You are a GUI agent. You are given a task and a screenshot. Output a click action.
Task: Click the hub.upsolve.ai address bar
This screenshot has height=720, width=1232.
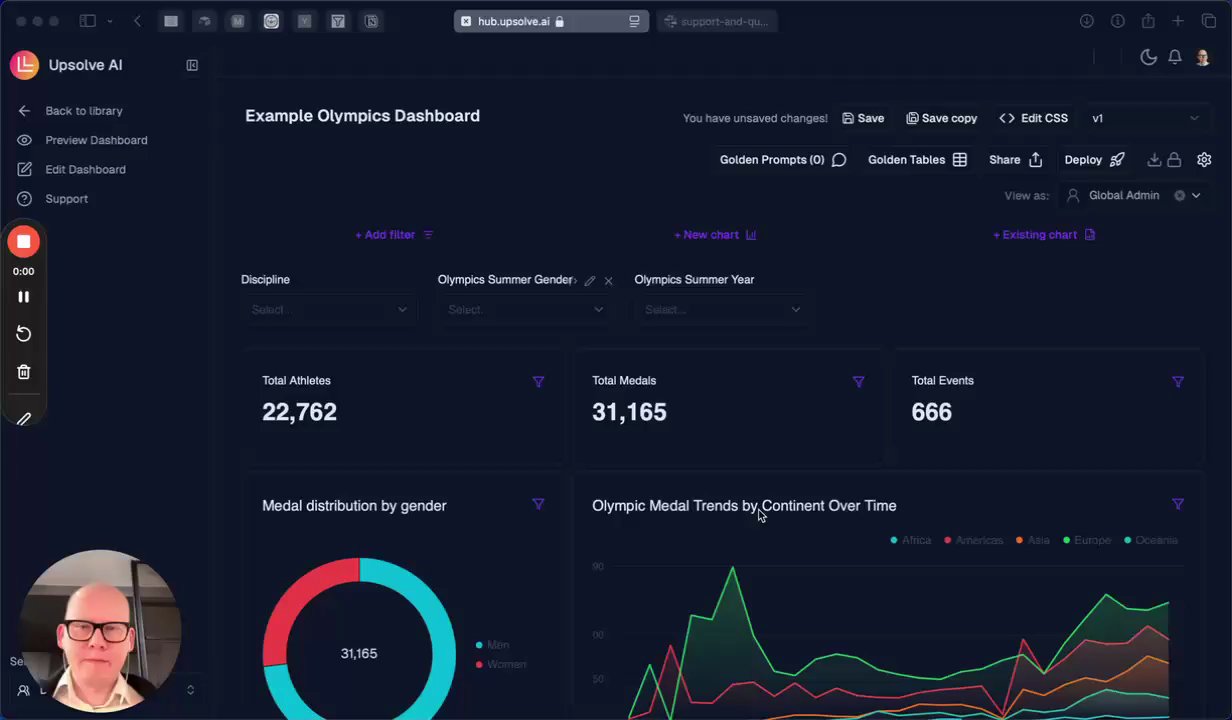tap(551, 21)
